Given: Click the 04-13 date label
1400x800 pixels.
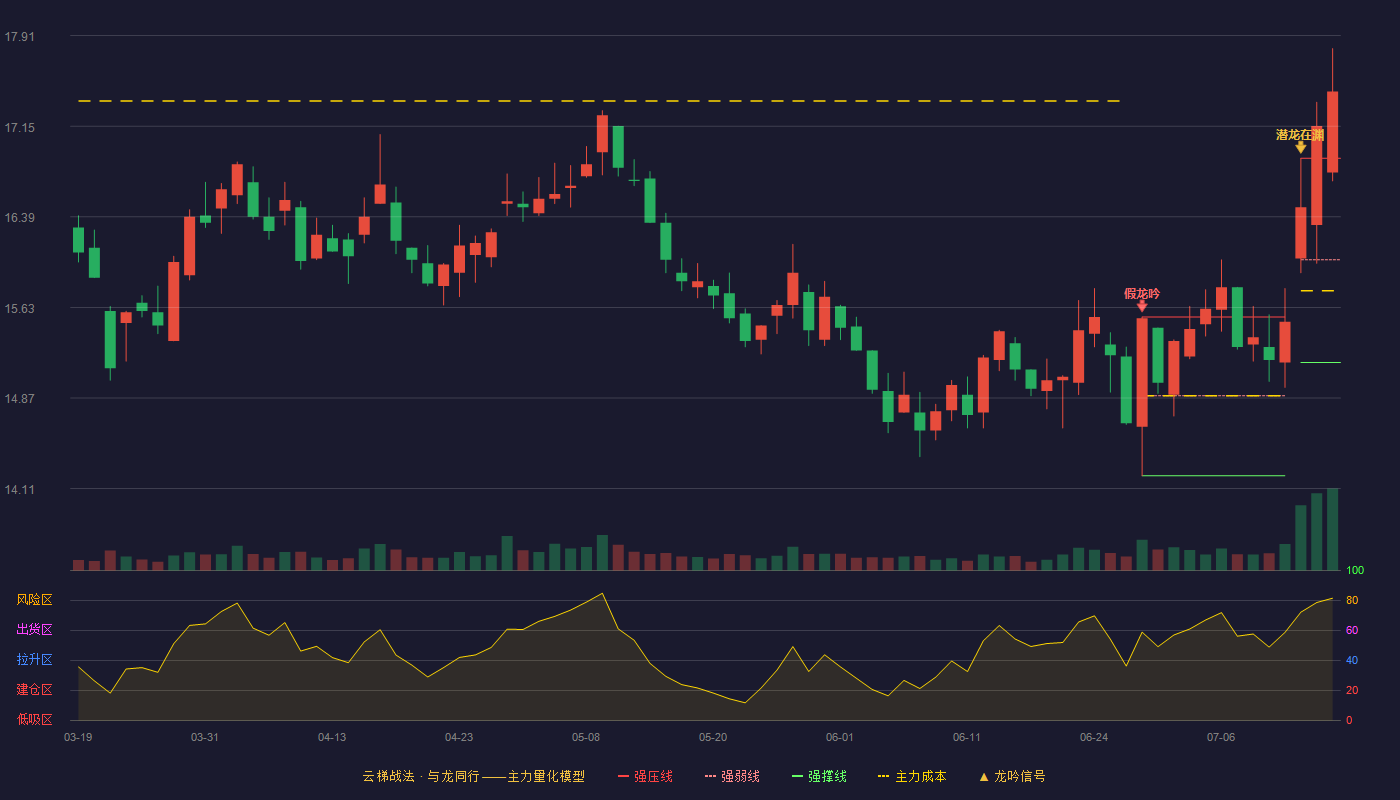Looking at the screenshot, I should click(332, 737).
